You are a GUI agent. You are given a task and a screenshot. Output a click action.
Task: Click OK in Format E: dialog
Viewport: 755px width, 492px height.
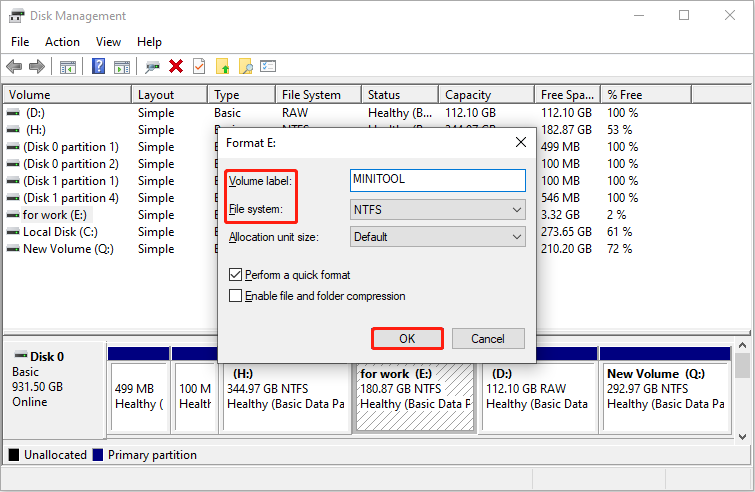[407, 338]
